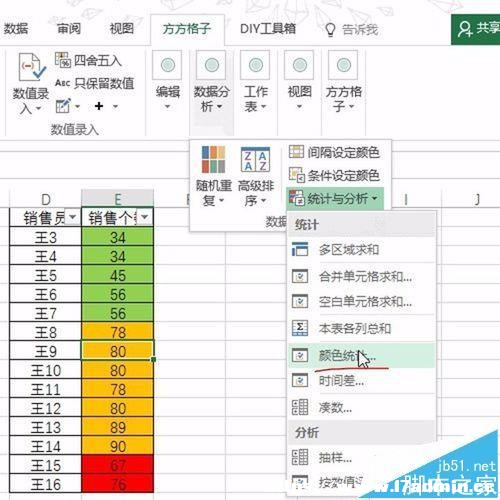Click the 共享 share button
This screenshot has width=500, height=500.
tap(476, 29)
